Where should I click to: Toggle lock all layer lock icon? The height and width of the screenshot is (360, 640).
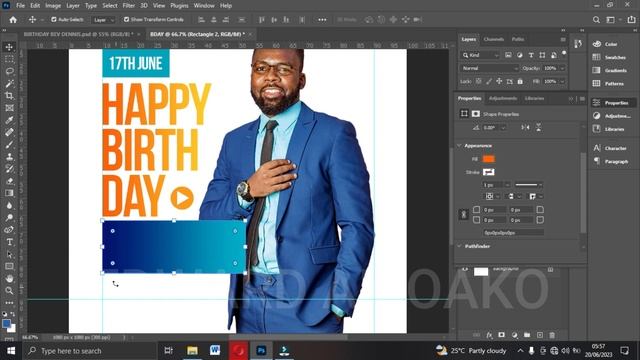(x=520, y=82)
